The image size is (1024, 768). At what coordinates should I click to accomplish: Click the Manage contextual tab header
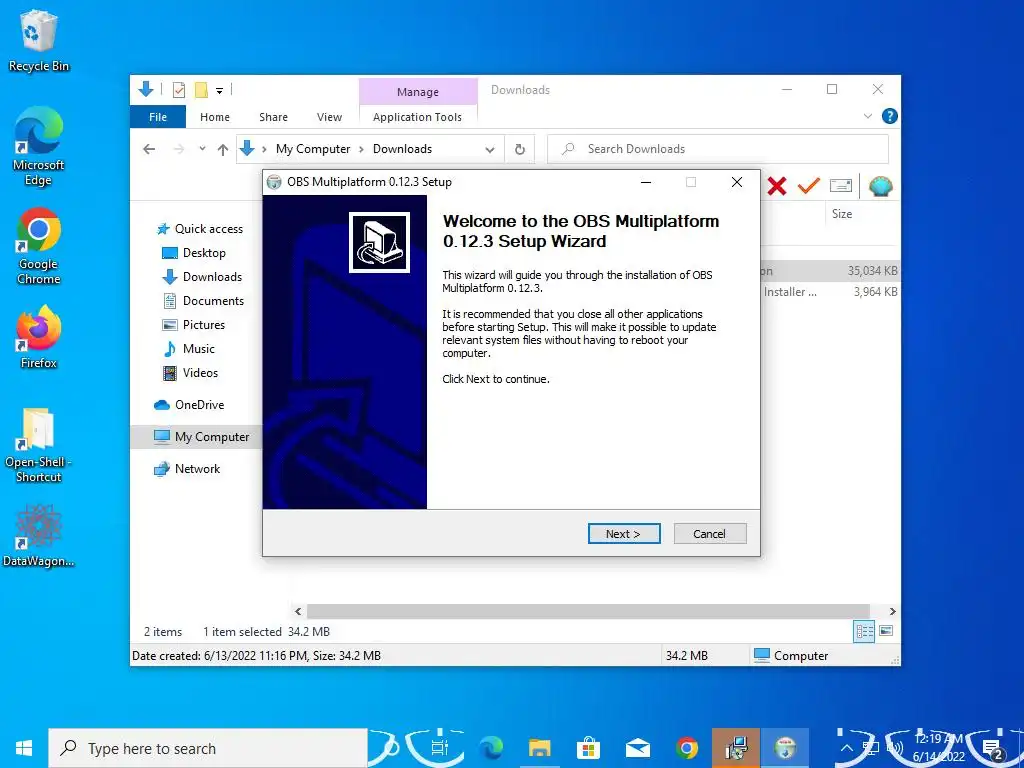coord(418,92)
